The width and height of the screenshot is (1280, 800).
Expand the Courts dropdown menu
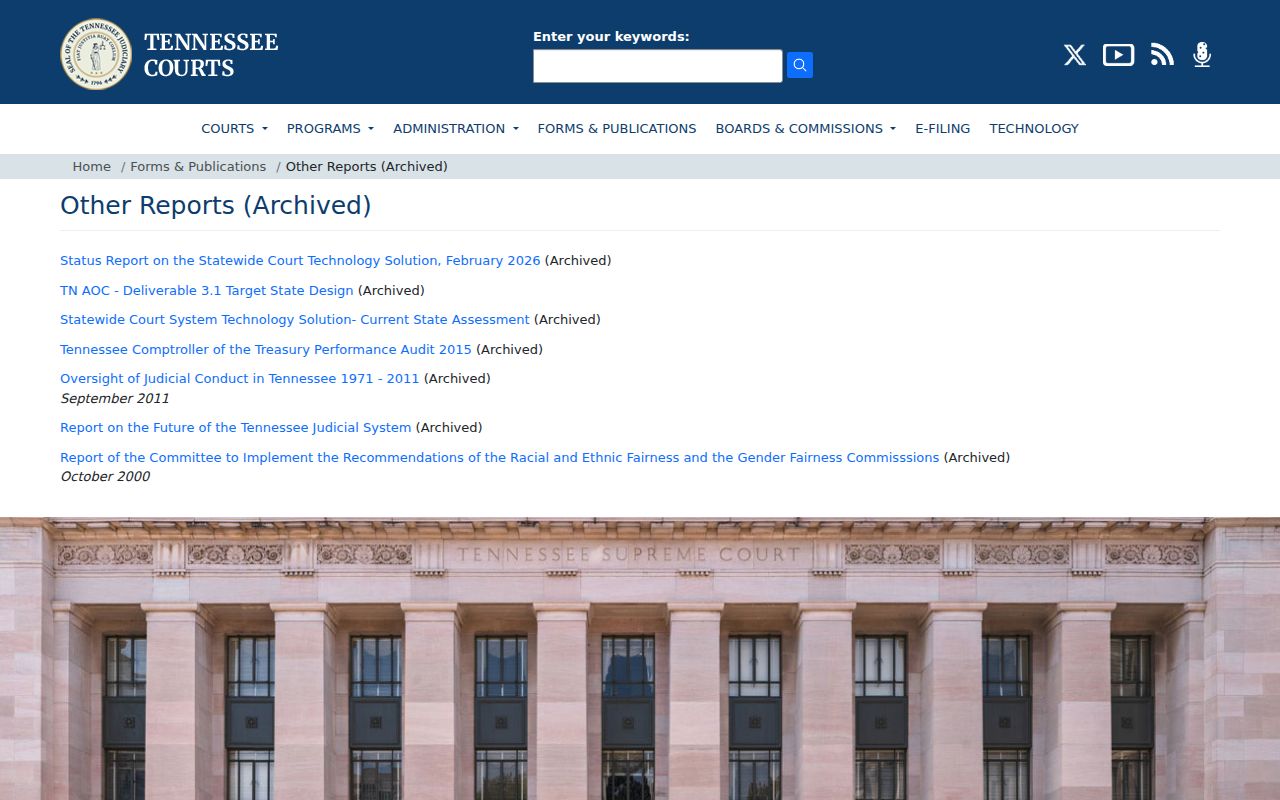[x=234, y=128]
